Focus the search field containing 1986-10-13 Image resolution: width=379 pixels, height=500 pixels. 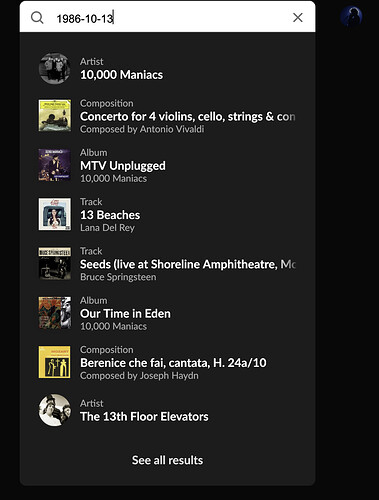[167, 18]
